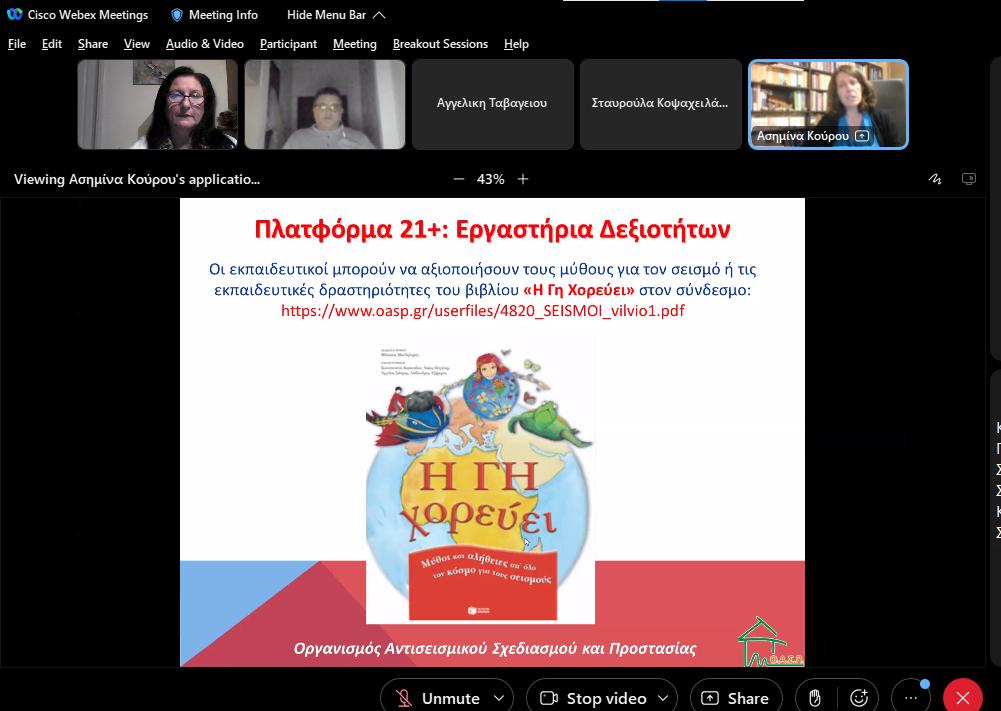Select Ασημίνα Κούρου's video thumbnail
The height and width of the screenshot is (711, 1001).
[x=828, y=103]
